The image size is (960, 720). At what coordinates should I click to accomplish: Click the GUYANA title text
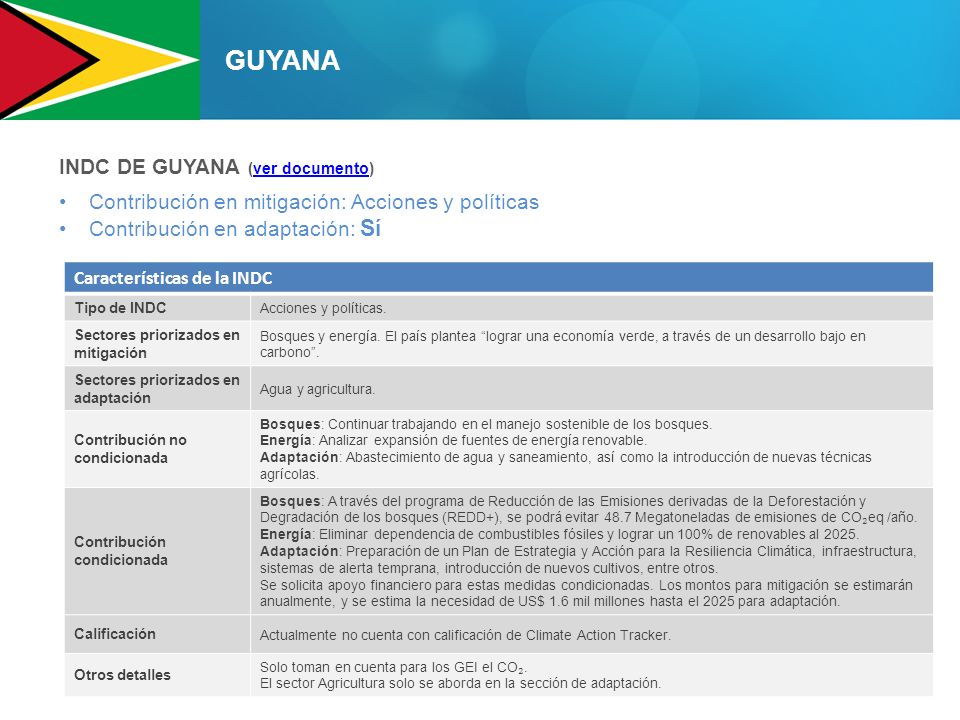pyautogui.click(x=282, y=61)
